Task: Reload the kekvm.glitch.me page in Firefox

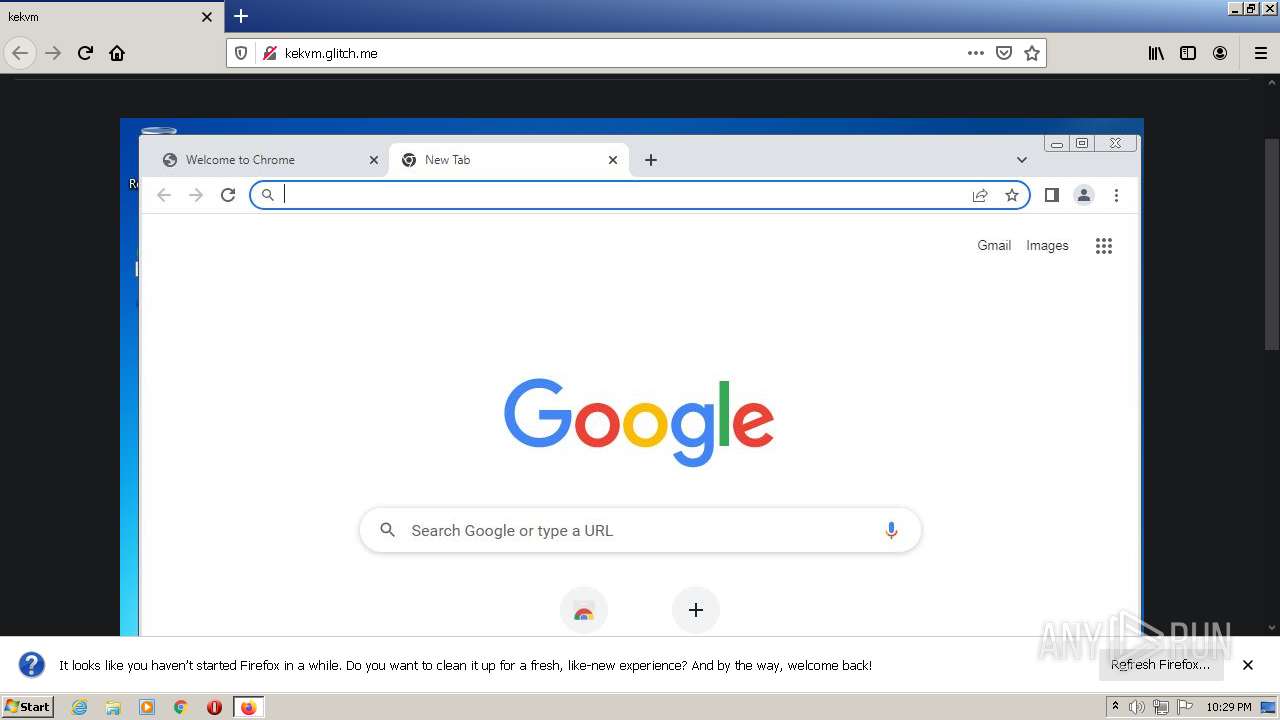Action: [86, 53]
